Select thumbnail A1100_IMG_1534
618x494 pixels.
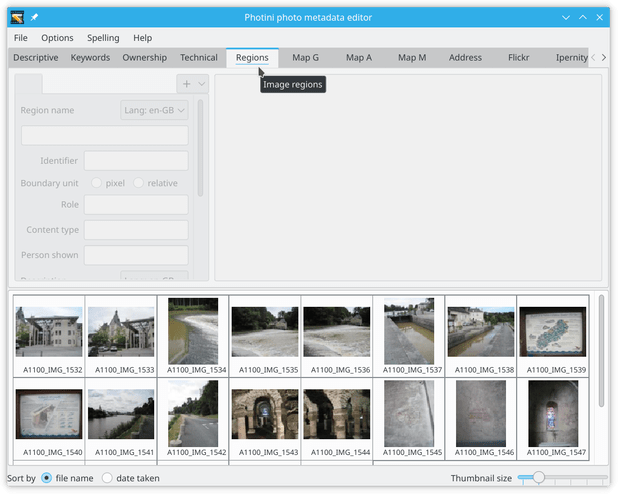click(x=193, y=336)
